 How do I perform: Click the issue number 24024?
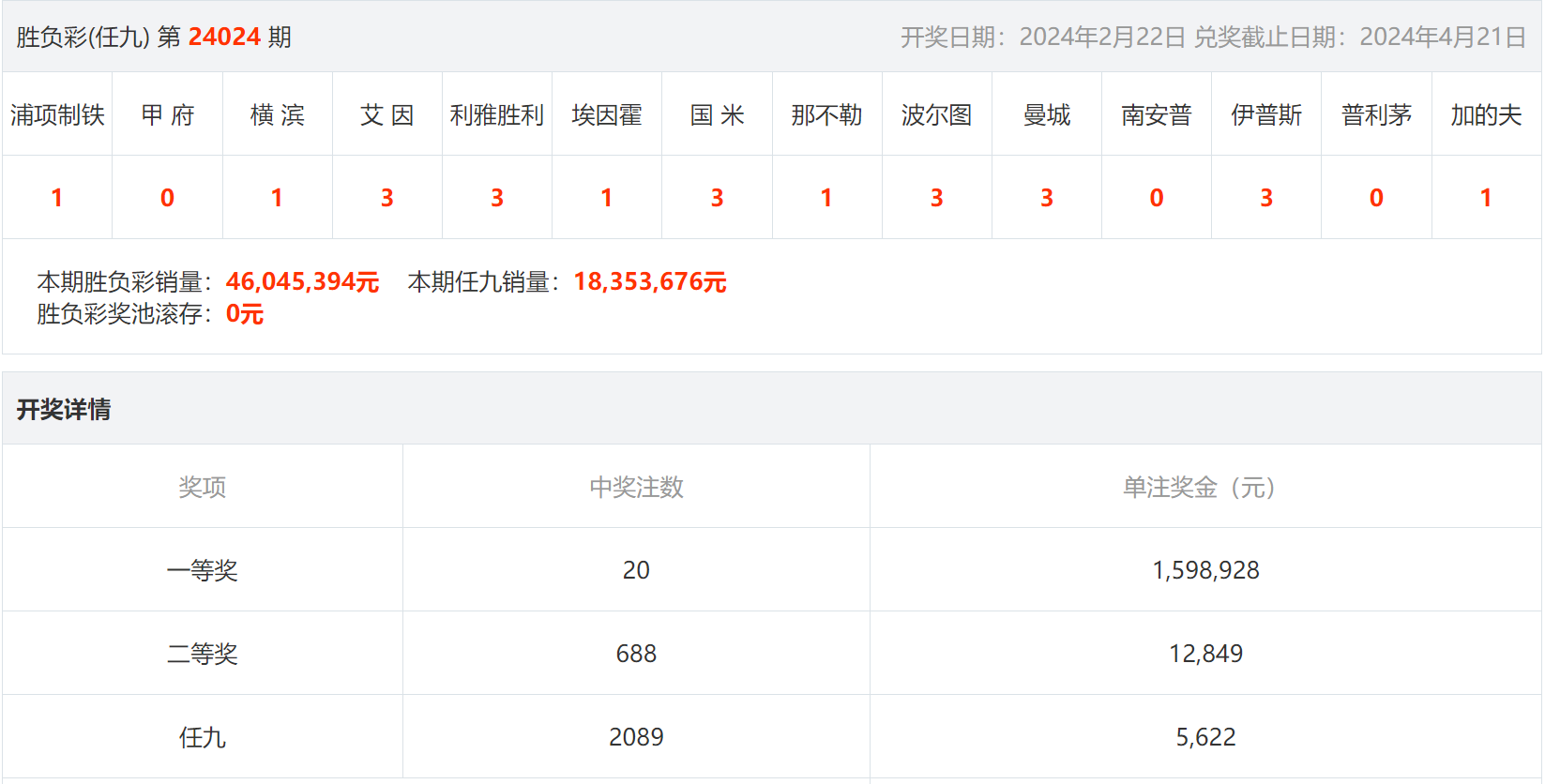click(224, 37)
